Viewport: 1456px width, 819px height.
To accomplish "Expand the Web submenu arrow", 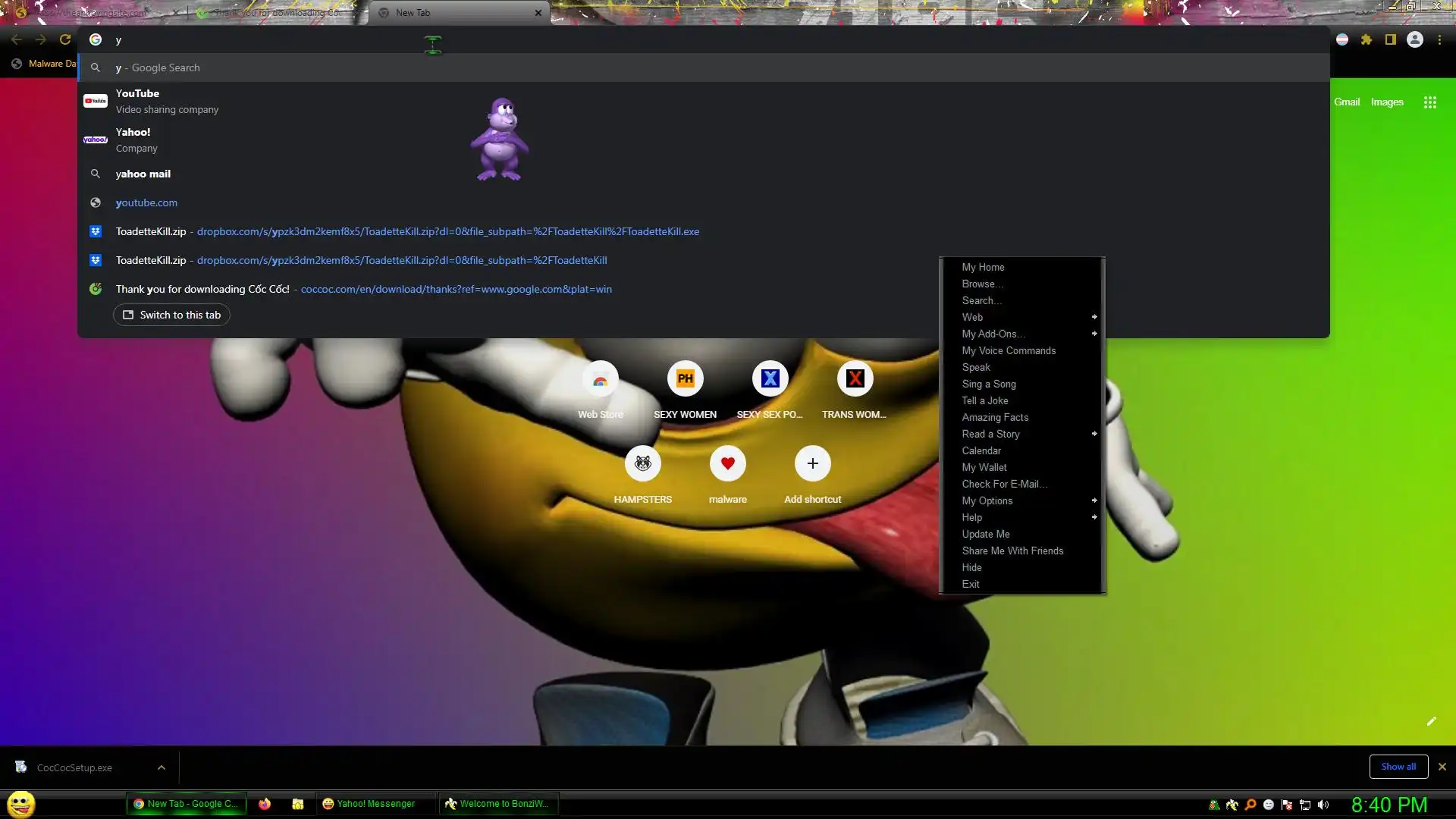I will (1094, 317).
